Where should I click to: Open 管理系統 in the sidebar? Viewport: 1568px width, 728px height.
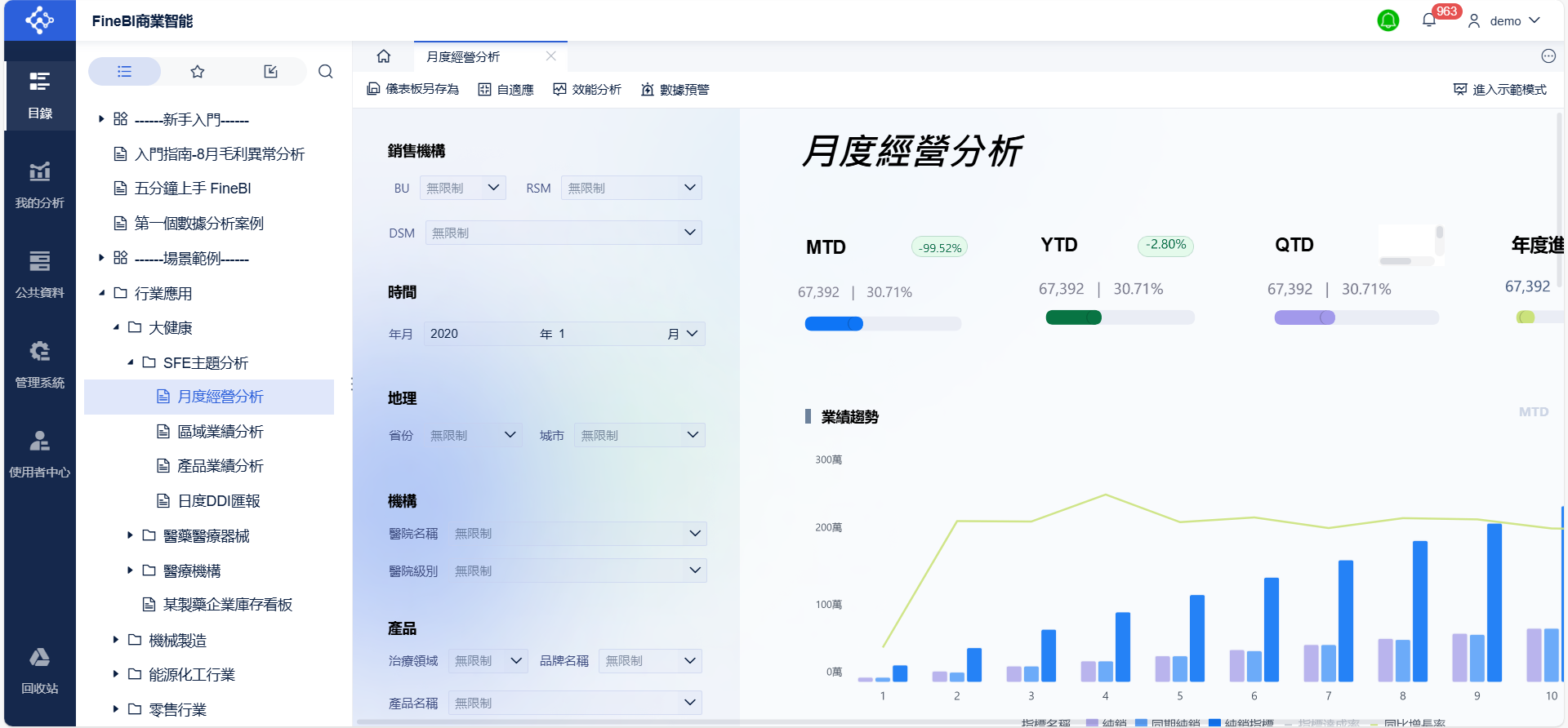(39, 365)
